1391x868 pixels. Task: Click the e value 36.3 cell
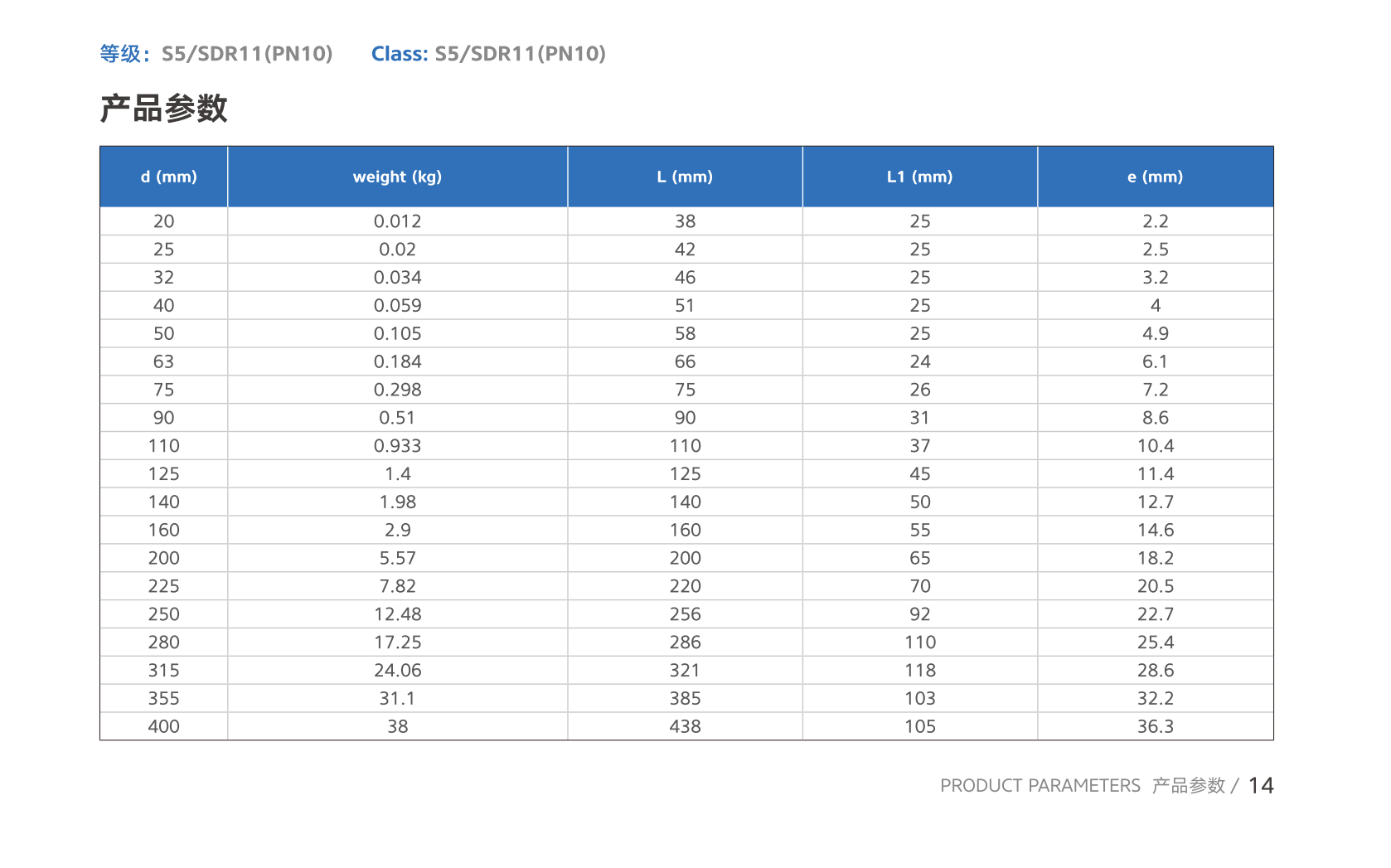1156,726
